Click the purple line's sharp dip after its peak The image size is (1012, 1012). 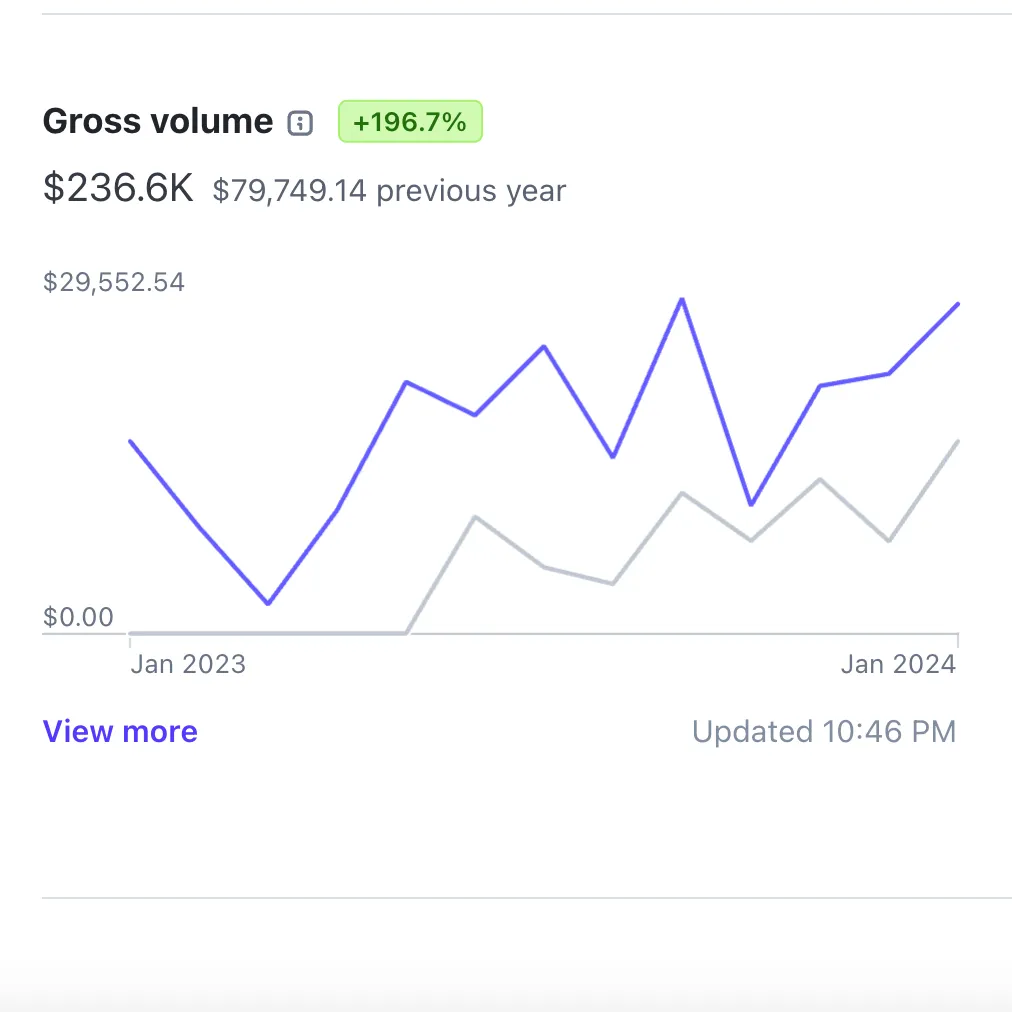point(751,505)
